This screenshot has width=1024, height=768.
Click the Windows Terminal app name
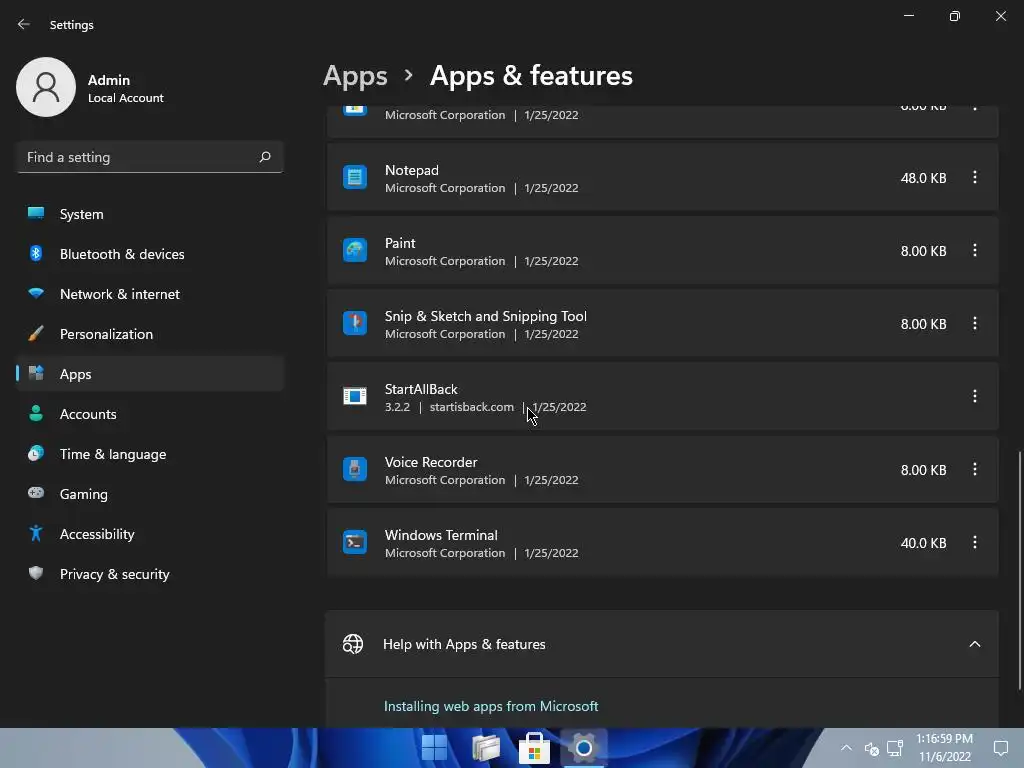(x=441, y=536)
